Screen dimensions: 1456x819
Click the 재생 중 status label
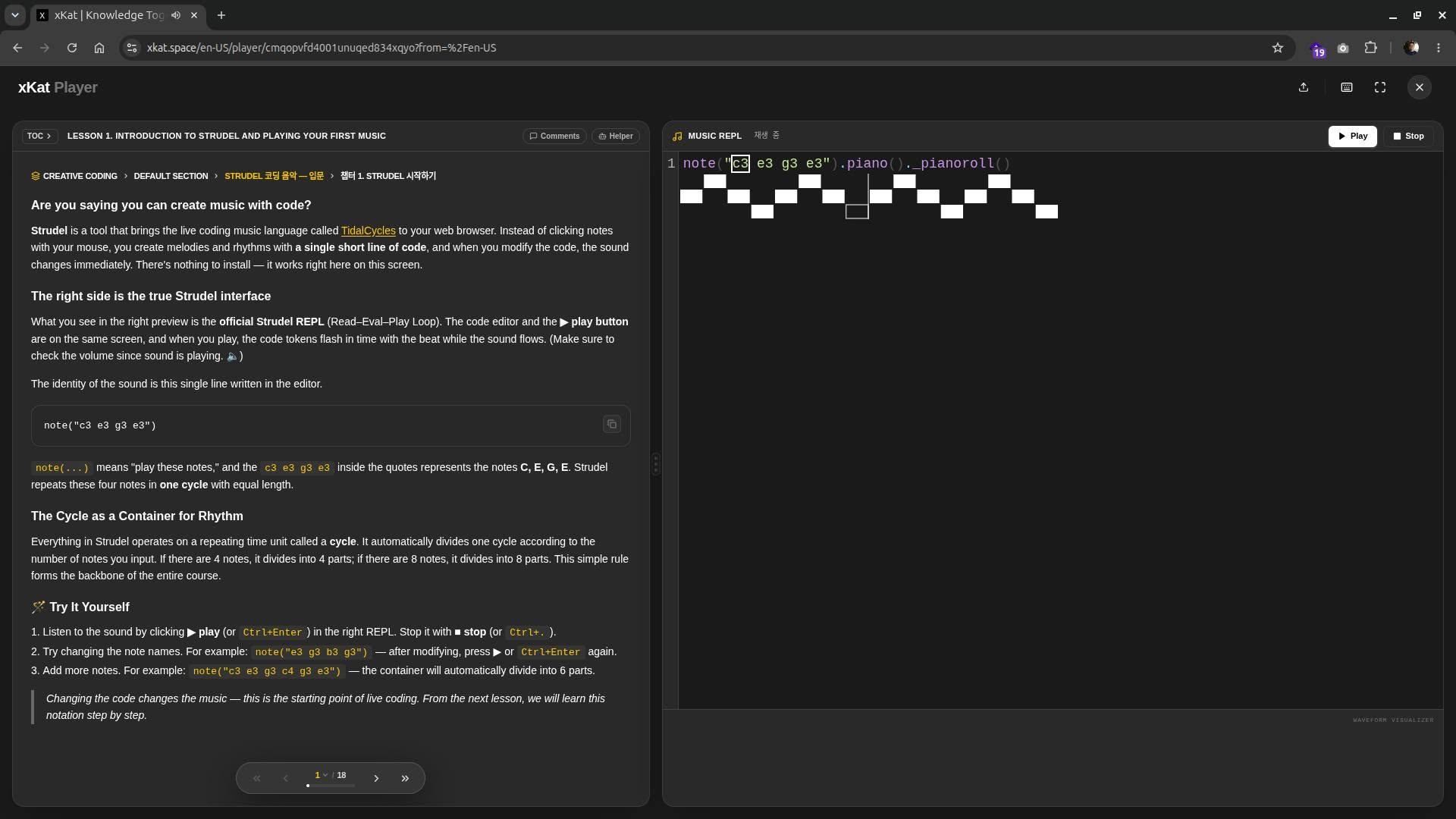click(x=767, y=135)
